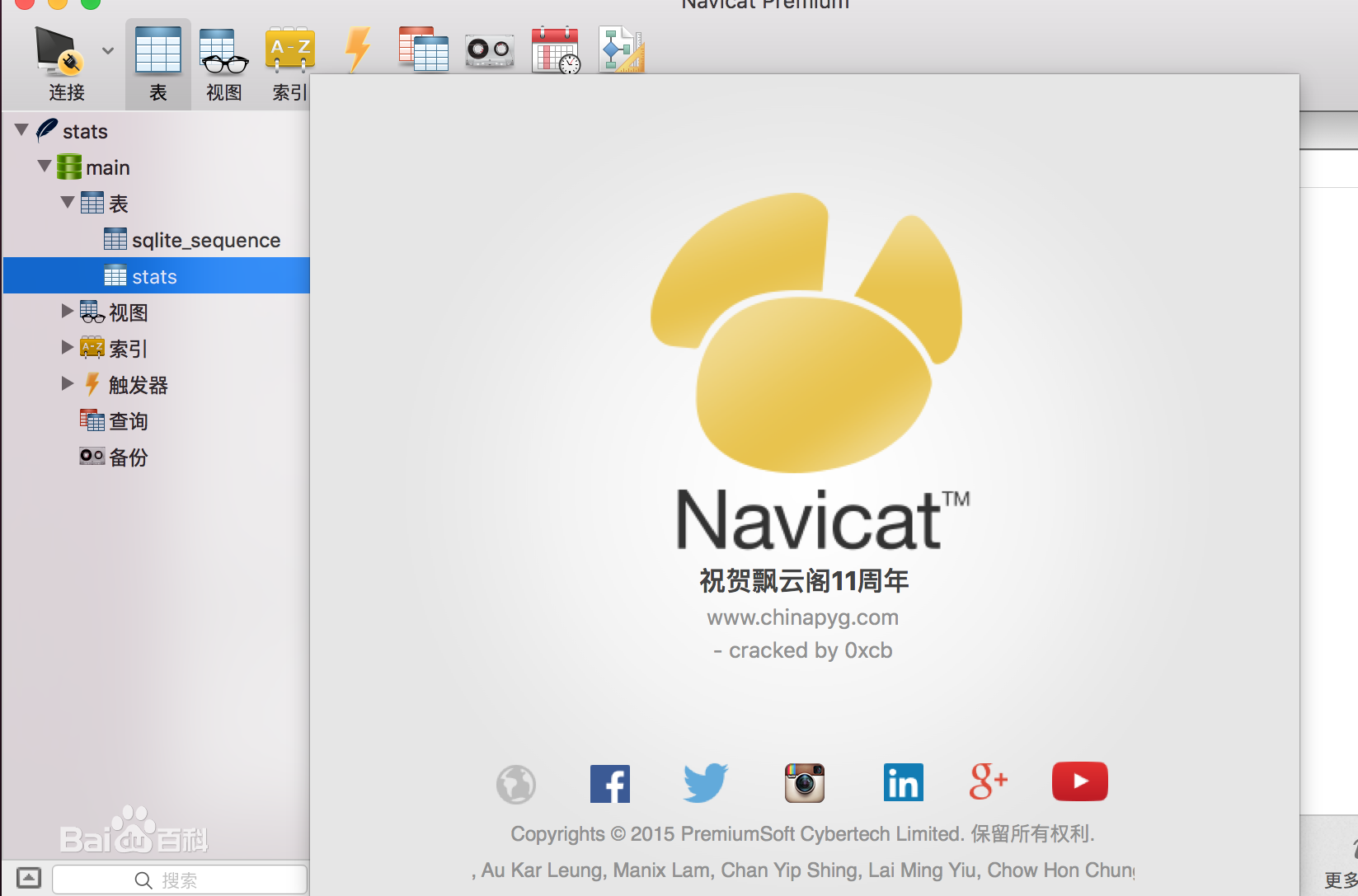Expand the Indexes (索引) tree node
The width and height of the screenshot is (1358, 896).
[x=68, y=347]
